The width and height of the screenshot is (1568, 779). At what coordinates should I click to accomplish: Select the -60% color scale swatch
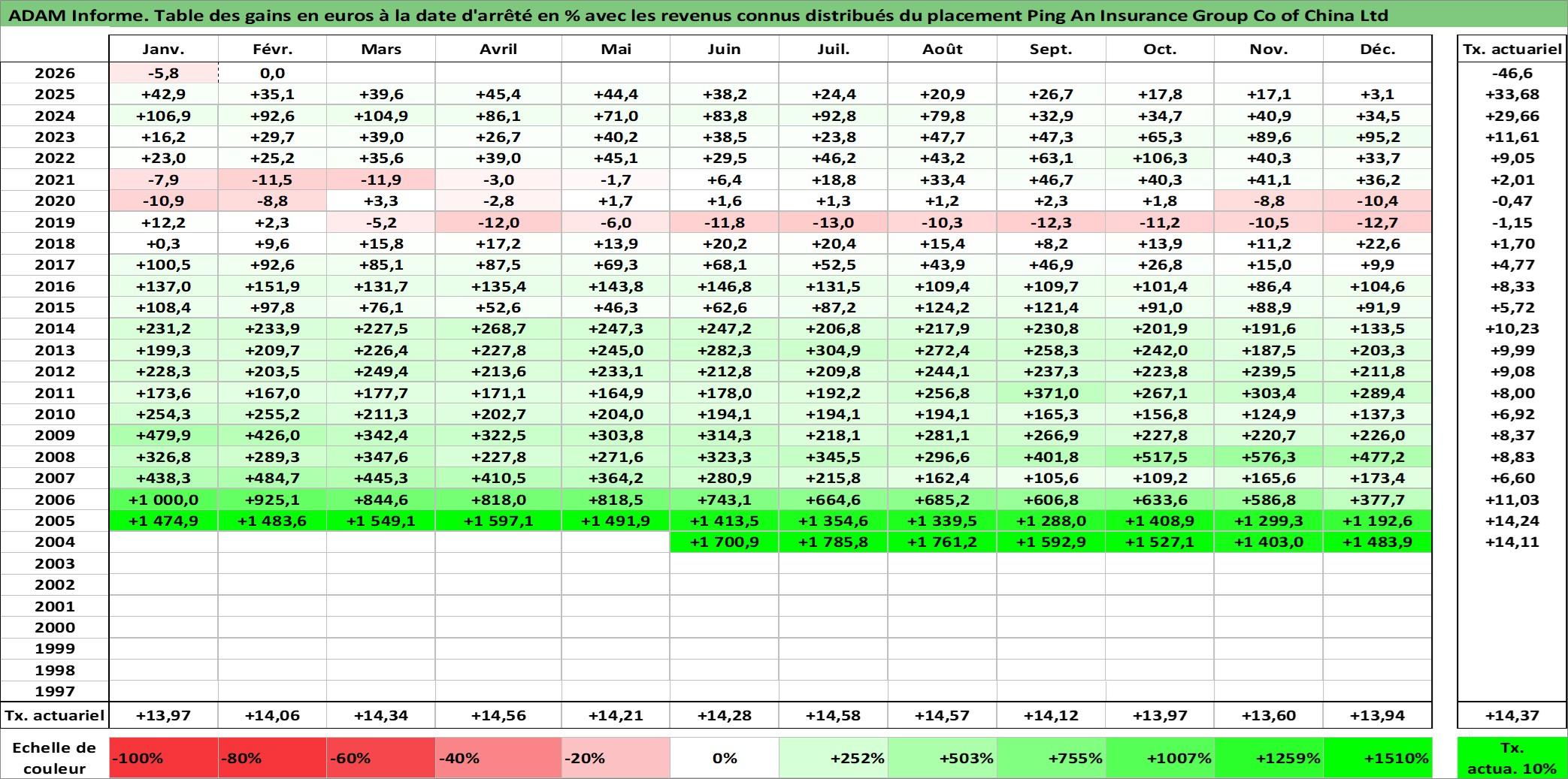point(381,758)
